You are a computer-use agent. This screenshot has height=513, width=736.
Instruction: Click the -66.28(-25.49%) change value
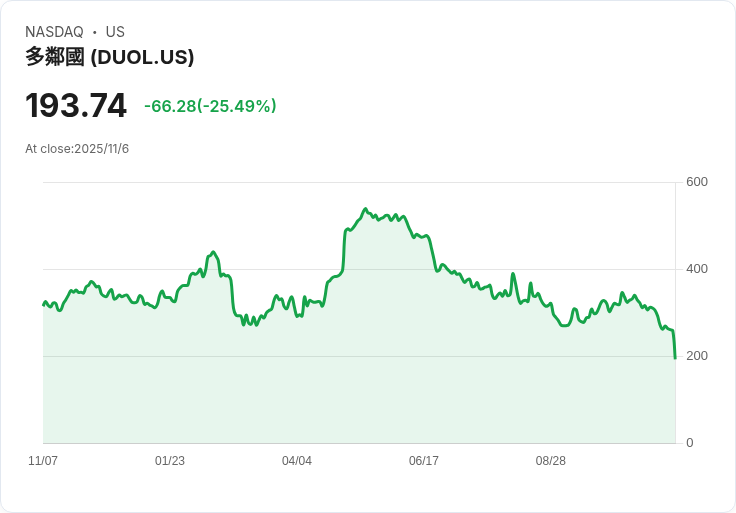(210, 106)
